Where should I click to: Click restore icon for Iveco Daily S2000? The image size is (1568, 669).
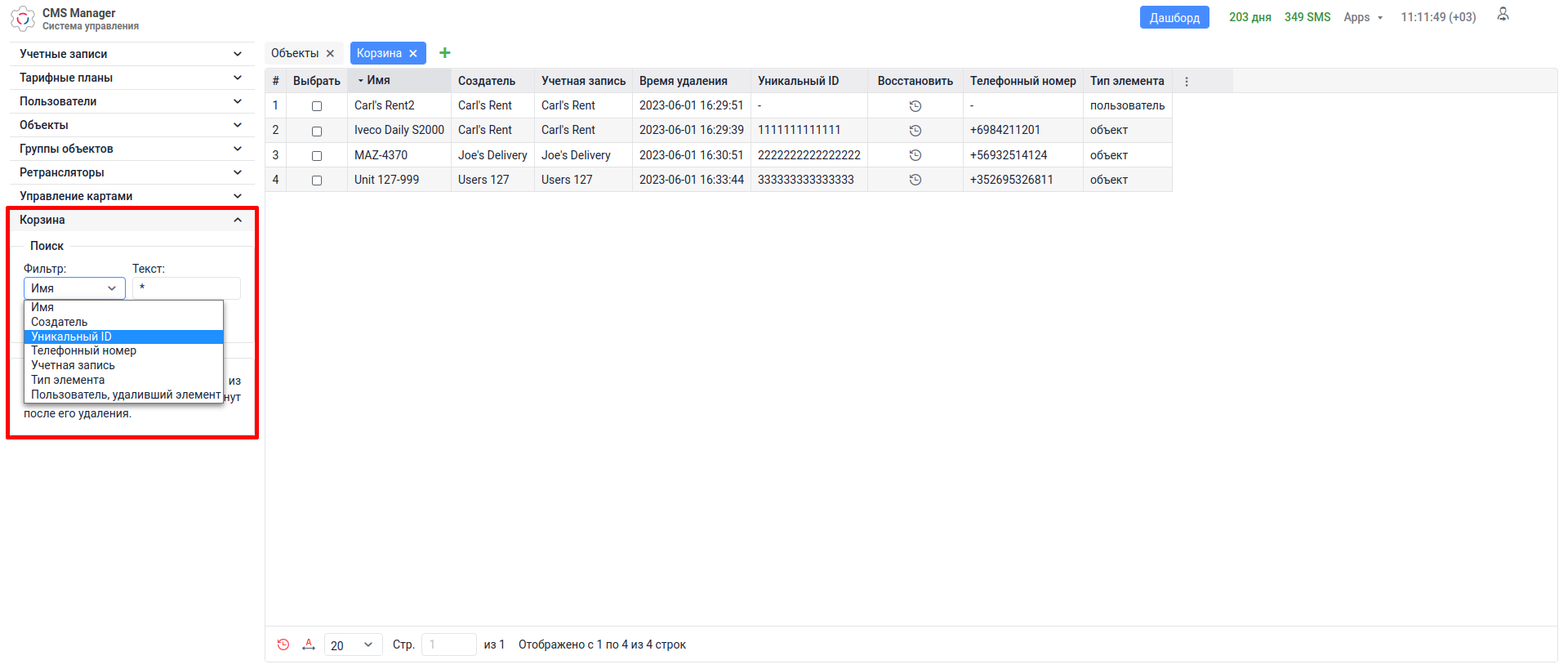point(915,131)
